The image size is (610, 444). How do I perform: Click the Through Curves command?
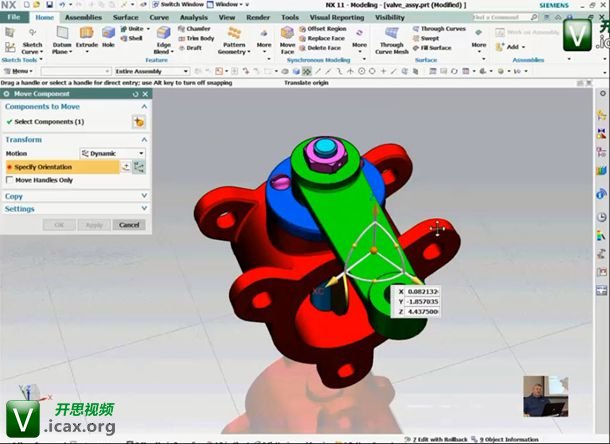tap(439, 29)
